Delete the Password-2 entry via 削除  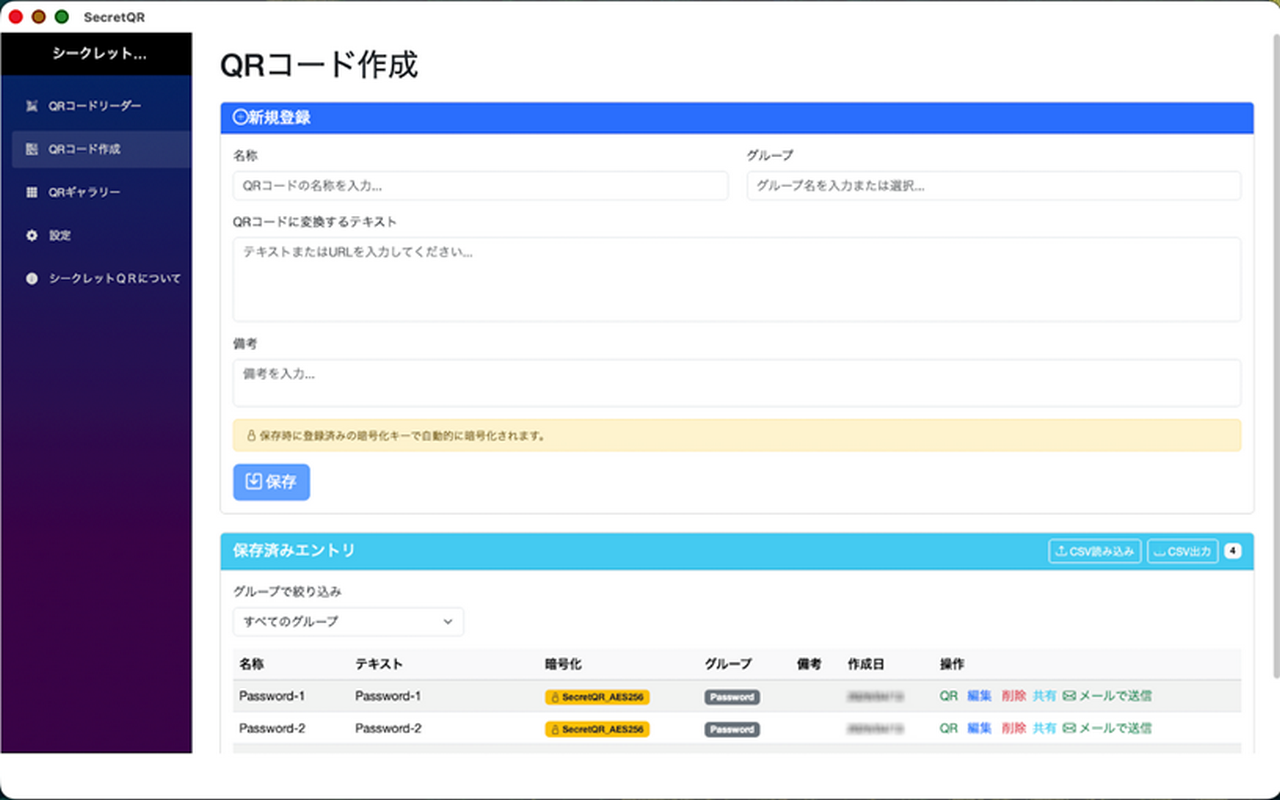pyautogui.click(x=1013, y=728)
